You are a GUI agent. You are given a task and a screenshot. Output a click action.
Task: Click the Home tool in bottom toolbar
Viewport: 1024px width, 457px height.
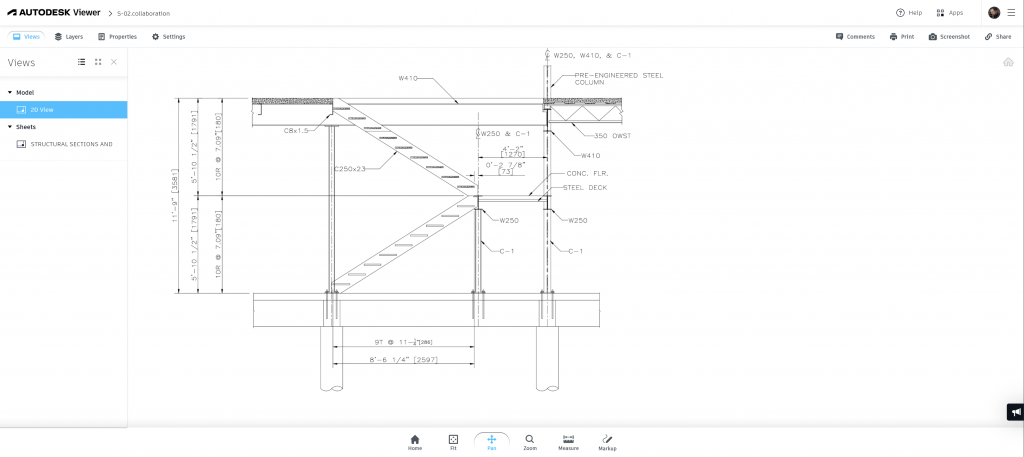[x=415, y=442]
